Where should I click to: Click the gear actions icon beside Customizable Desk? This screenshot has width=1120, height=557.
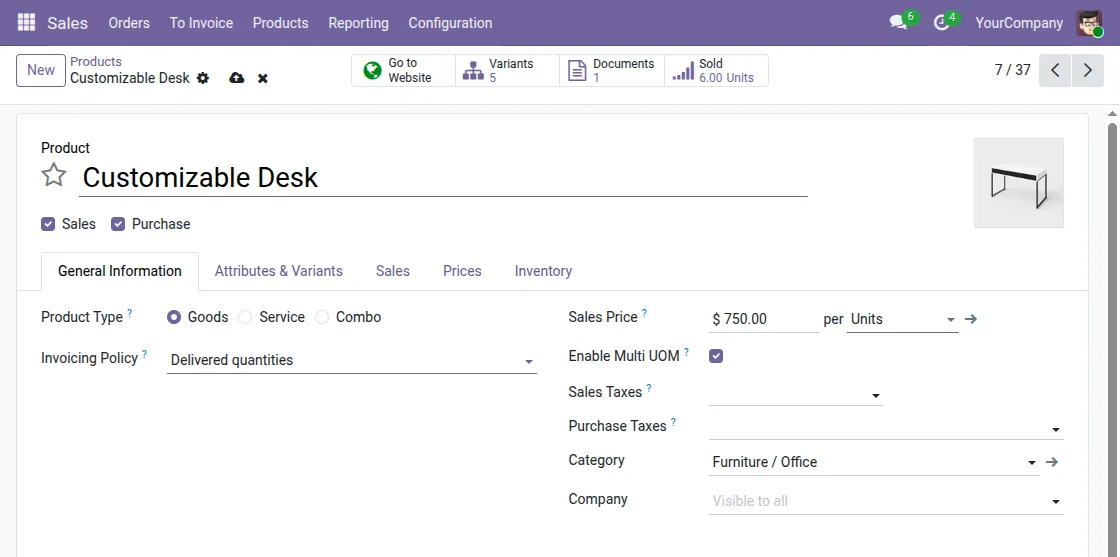[x=203, y=78]
